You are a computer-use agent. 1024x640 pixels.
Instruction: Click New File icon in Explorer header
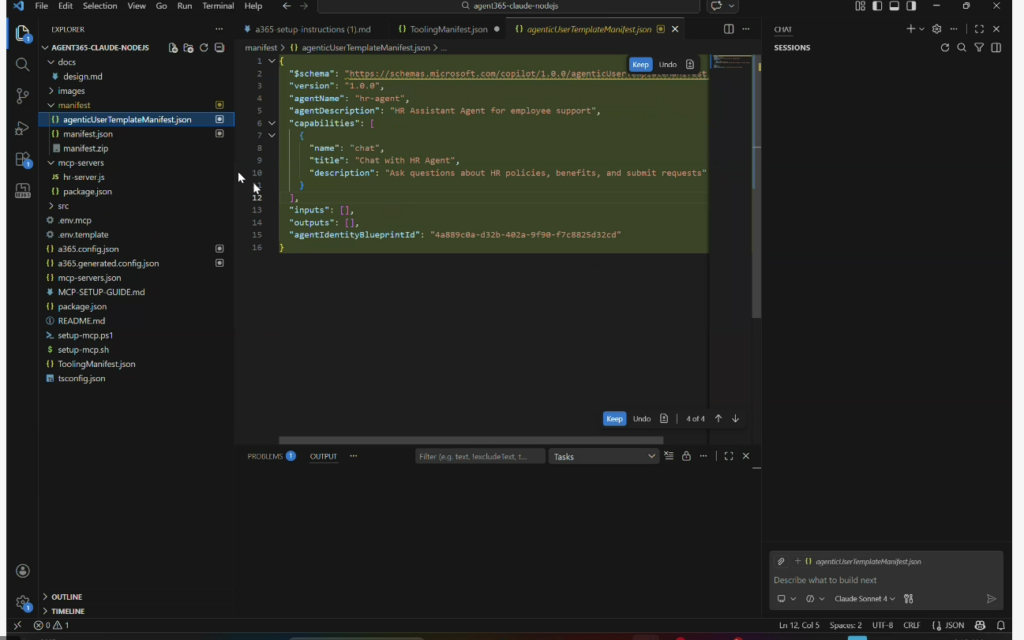(x=173, y=47)
